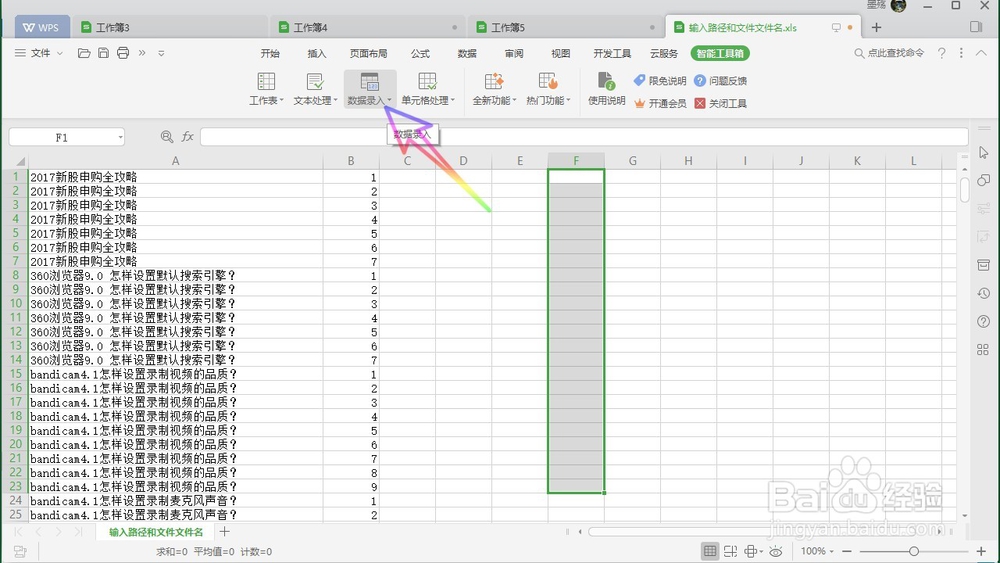Add a new document tab with plus

[x=876, y=27]
